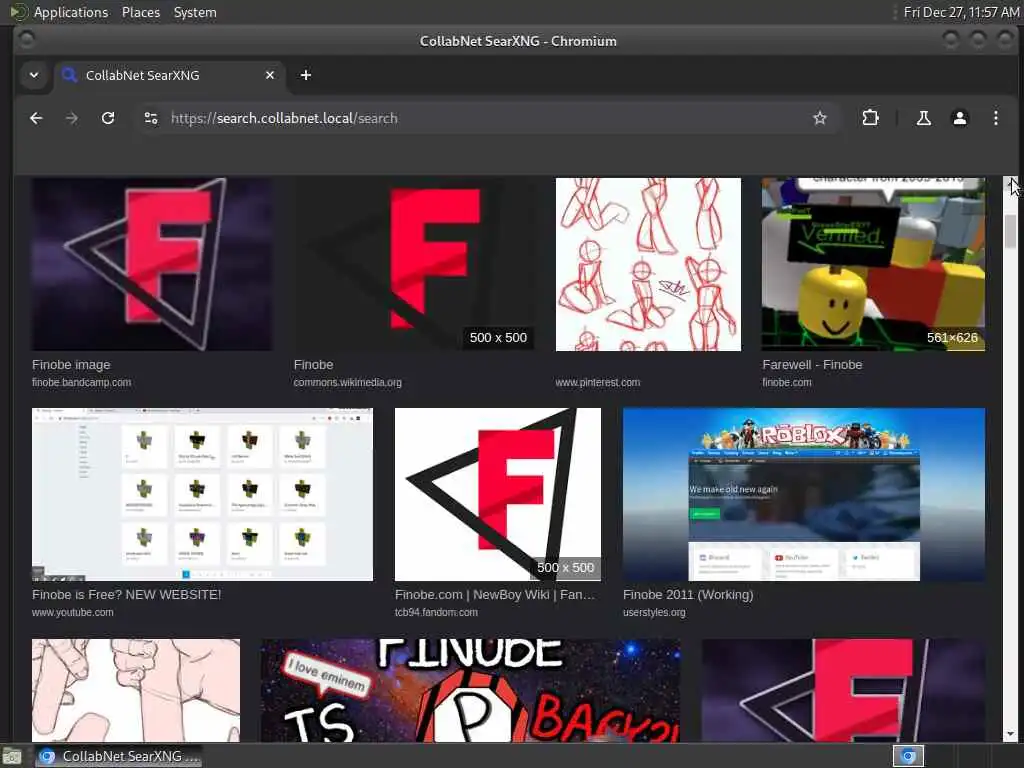
Task: Click the finobe.com source text
Action: tap(787, 383)
